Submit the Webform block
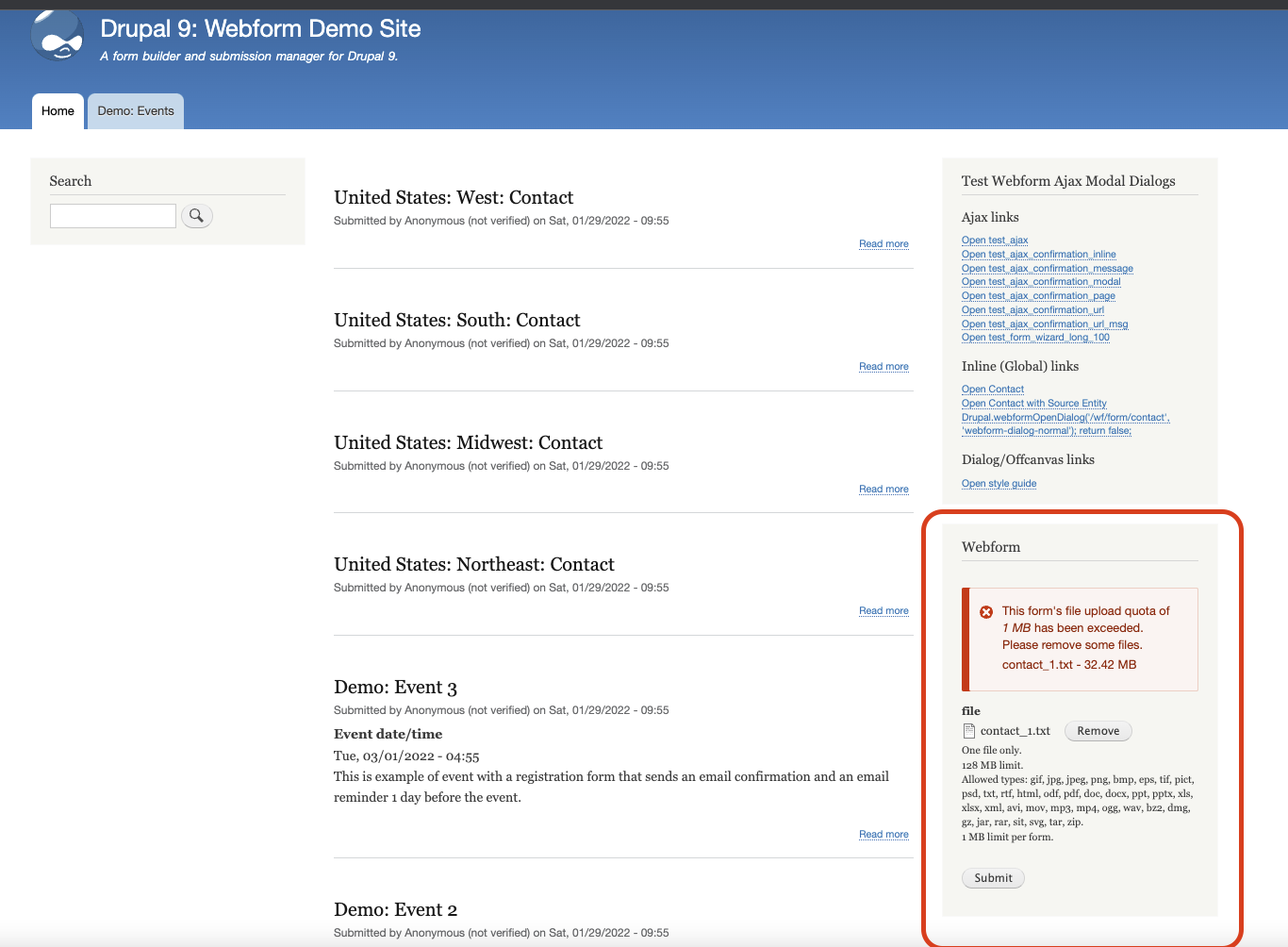Viewport: 1288px width, 947px height. pos(994,878)
